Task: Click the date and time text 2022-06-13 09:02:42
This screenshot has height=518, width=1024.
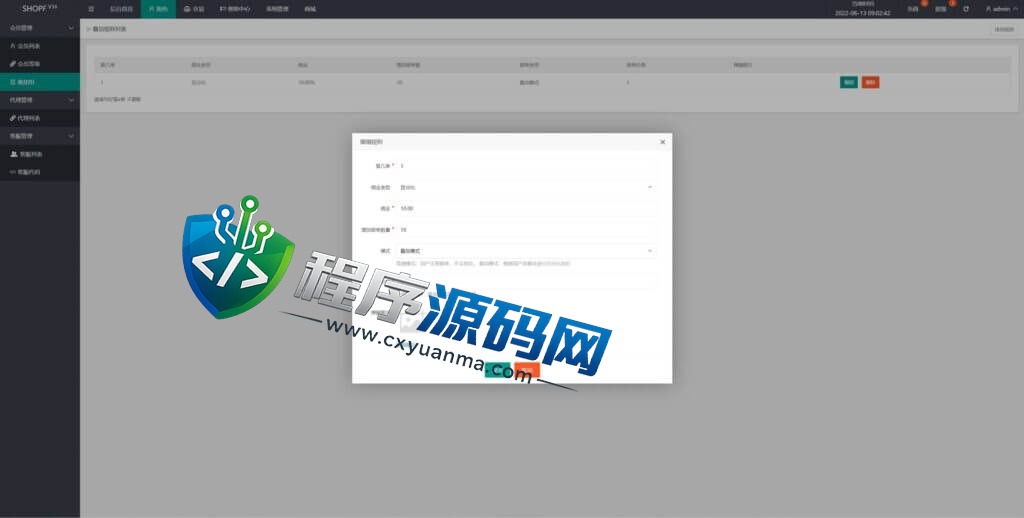Action: [862, 13]
